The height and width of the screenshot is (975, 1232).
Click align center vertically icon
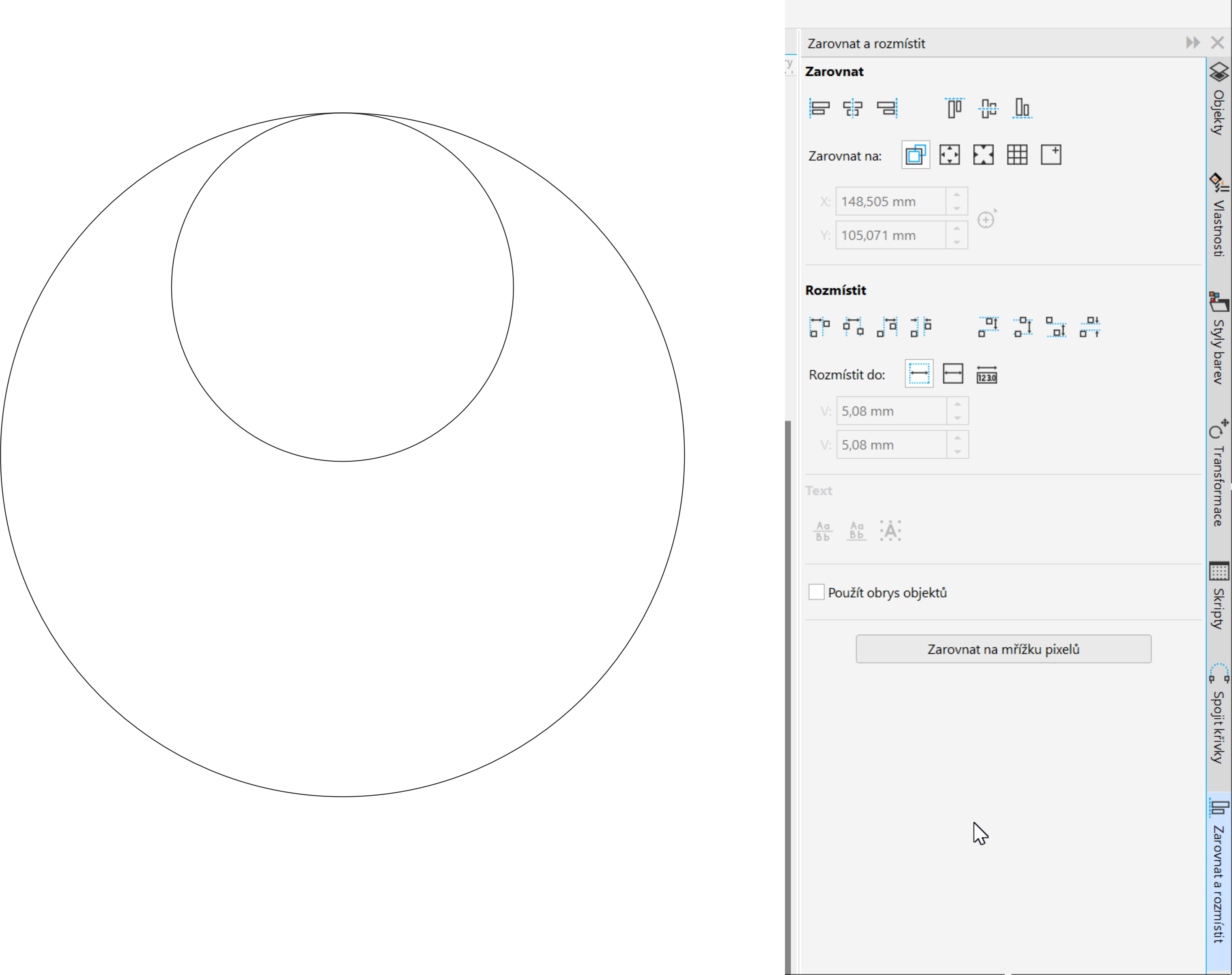pos(988,108)
